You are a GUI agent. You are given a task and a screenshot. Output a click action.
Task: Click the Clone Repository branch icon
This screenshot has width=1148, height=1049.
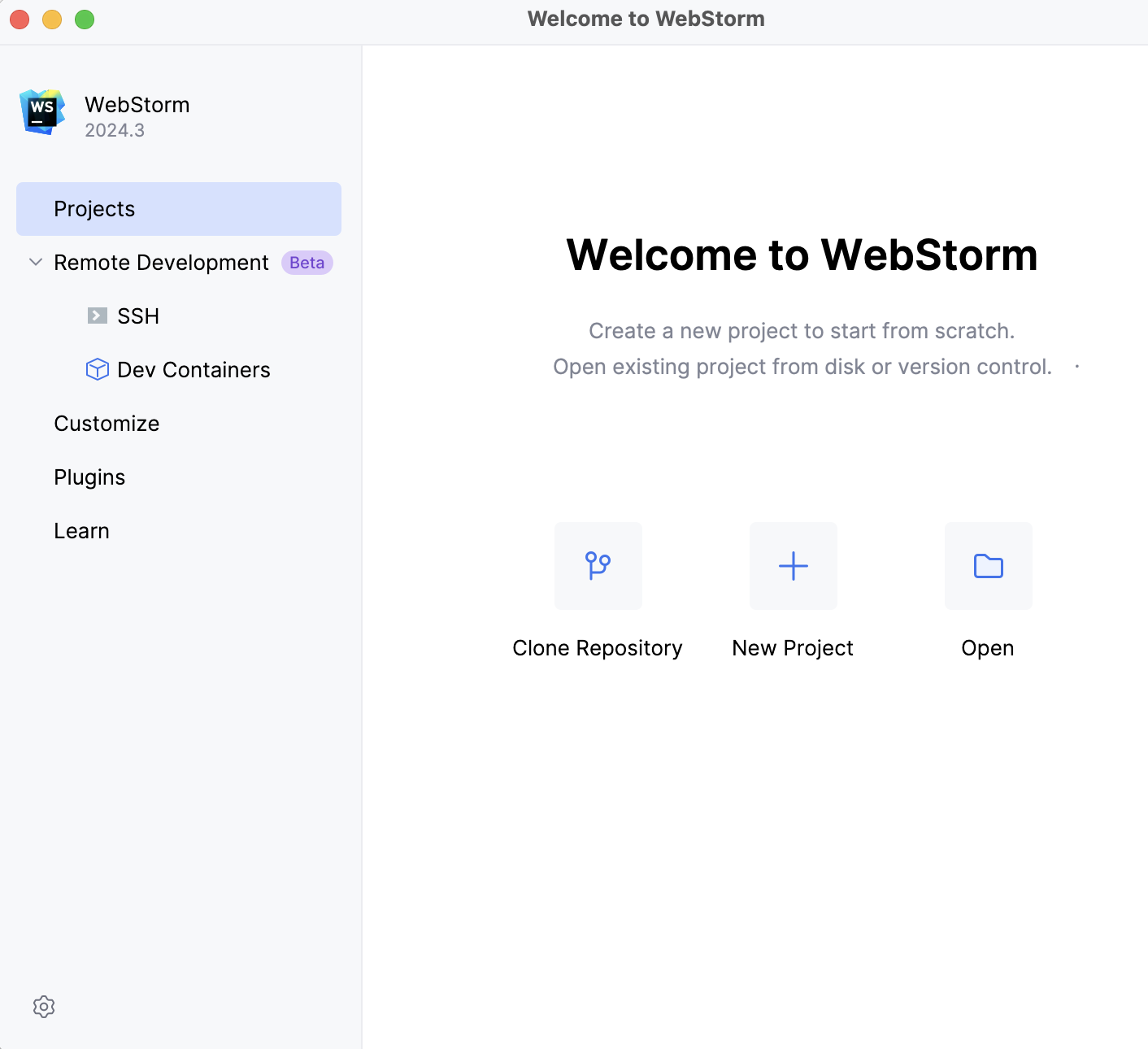pyautogui.click(x=598, y=566)
